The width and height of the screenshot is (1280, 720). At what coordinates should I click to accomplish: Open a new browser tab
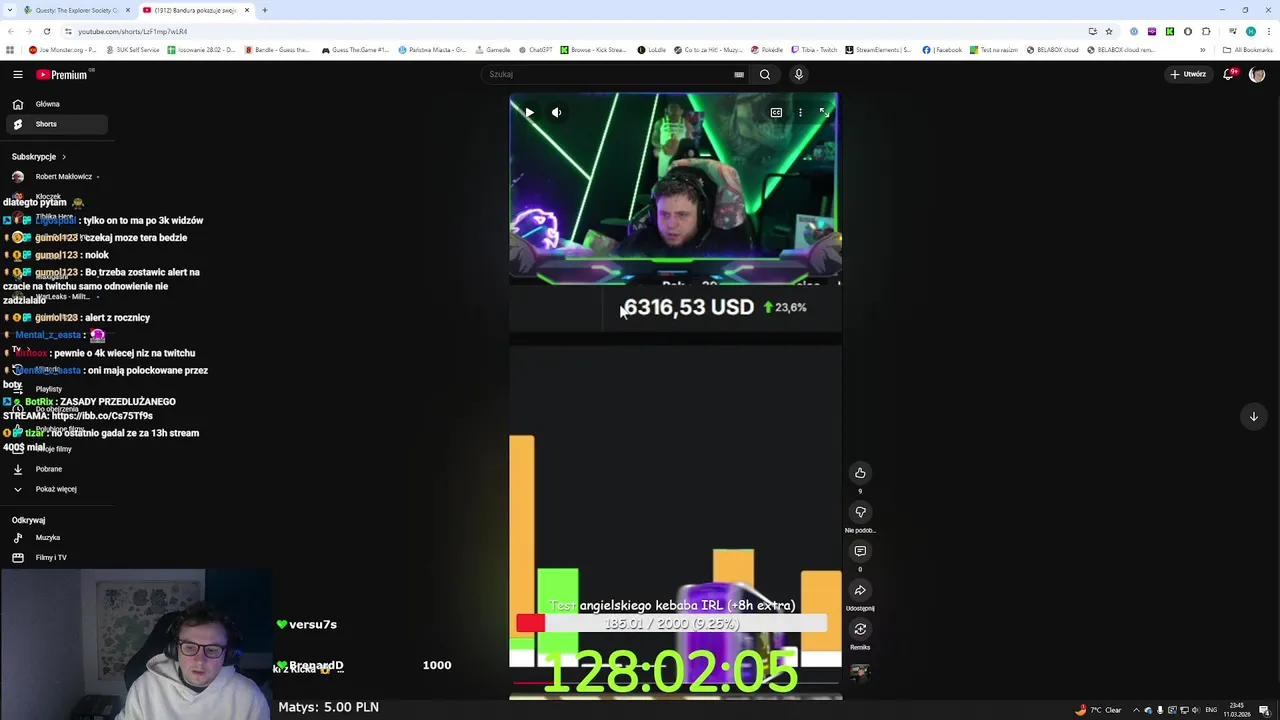click(265, 10)
